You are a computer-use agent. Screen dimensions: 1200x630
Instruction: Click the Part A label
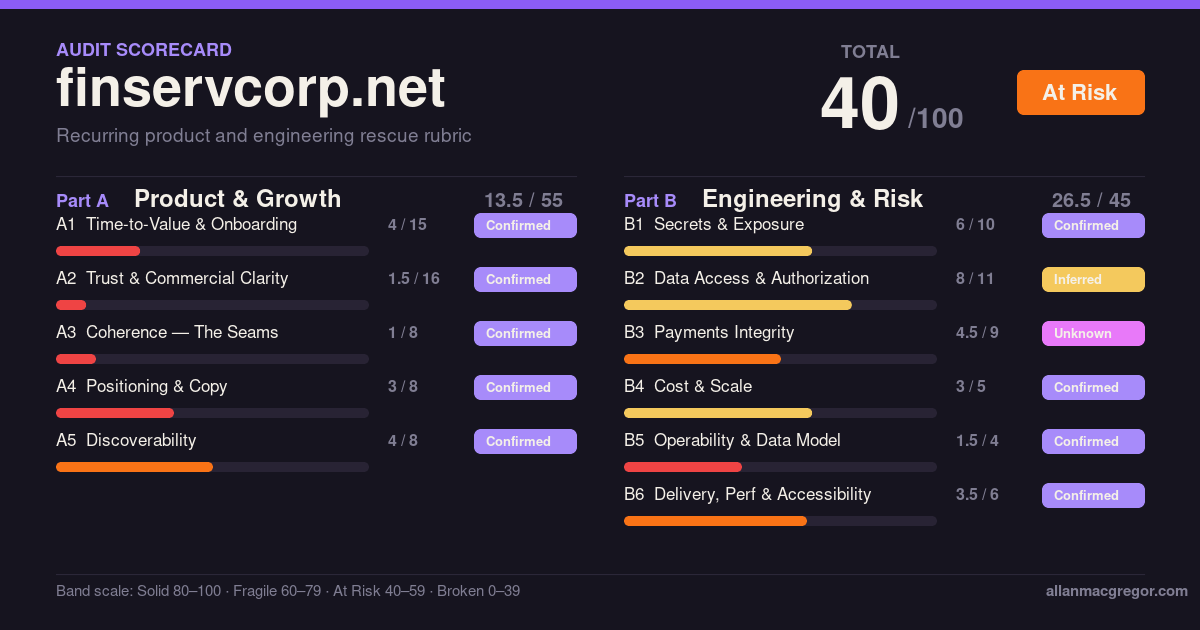pos(82,201)
